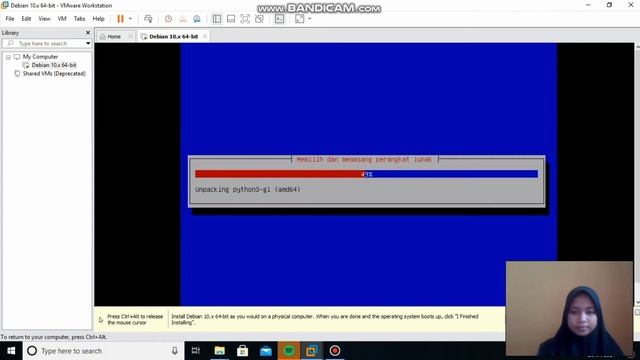640x360 pixels.
Task: Pause the virtual machine with the orange button
Action: click(x=120, y=19)
